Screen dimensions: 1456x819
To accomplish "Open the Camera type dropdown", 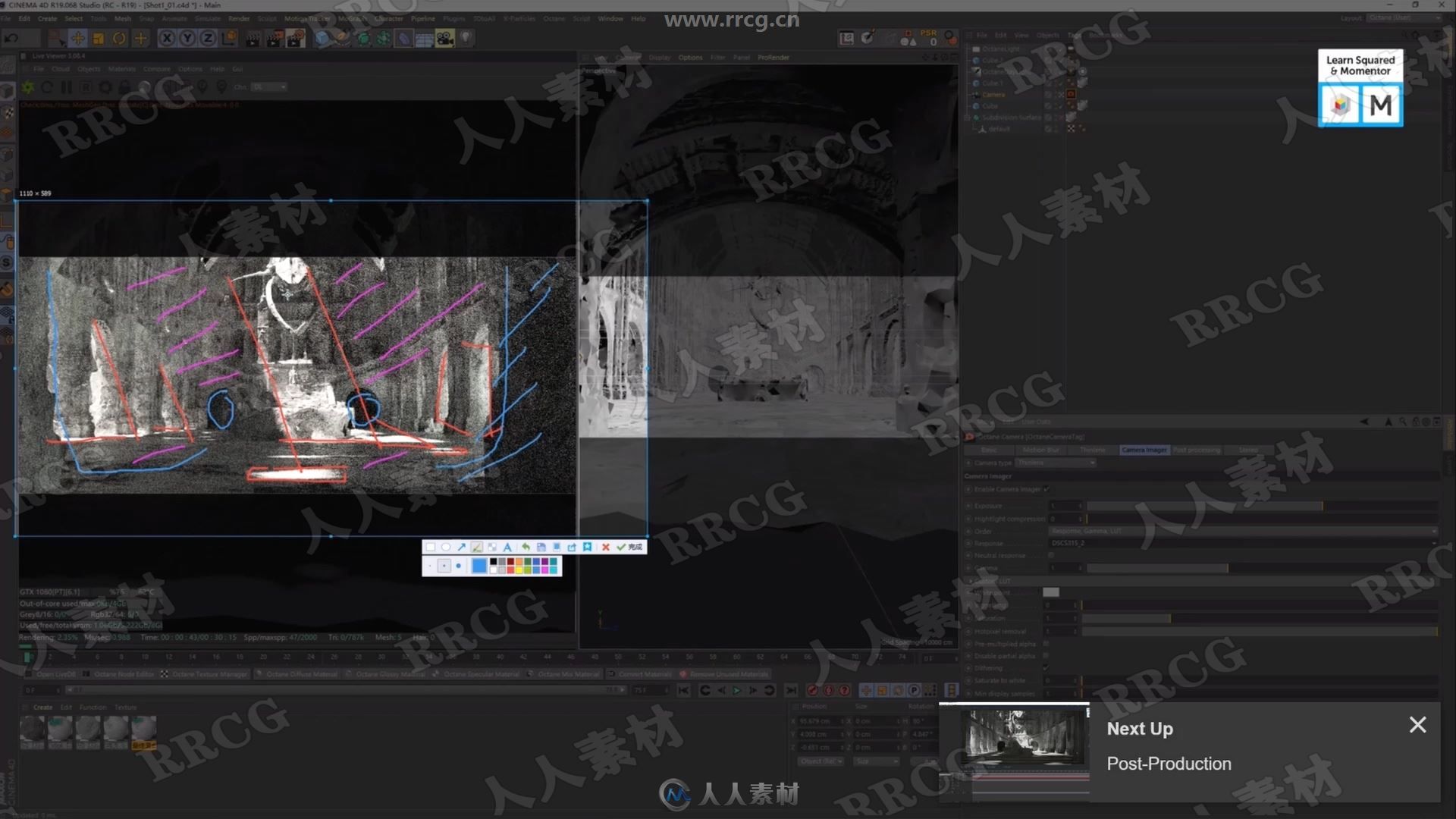I will click(1056, 463).
